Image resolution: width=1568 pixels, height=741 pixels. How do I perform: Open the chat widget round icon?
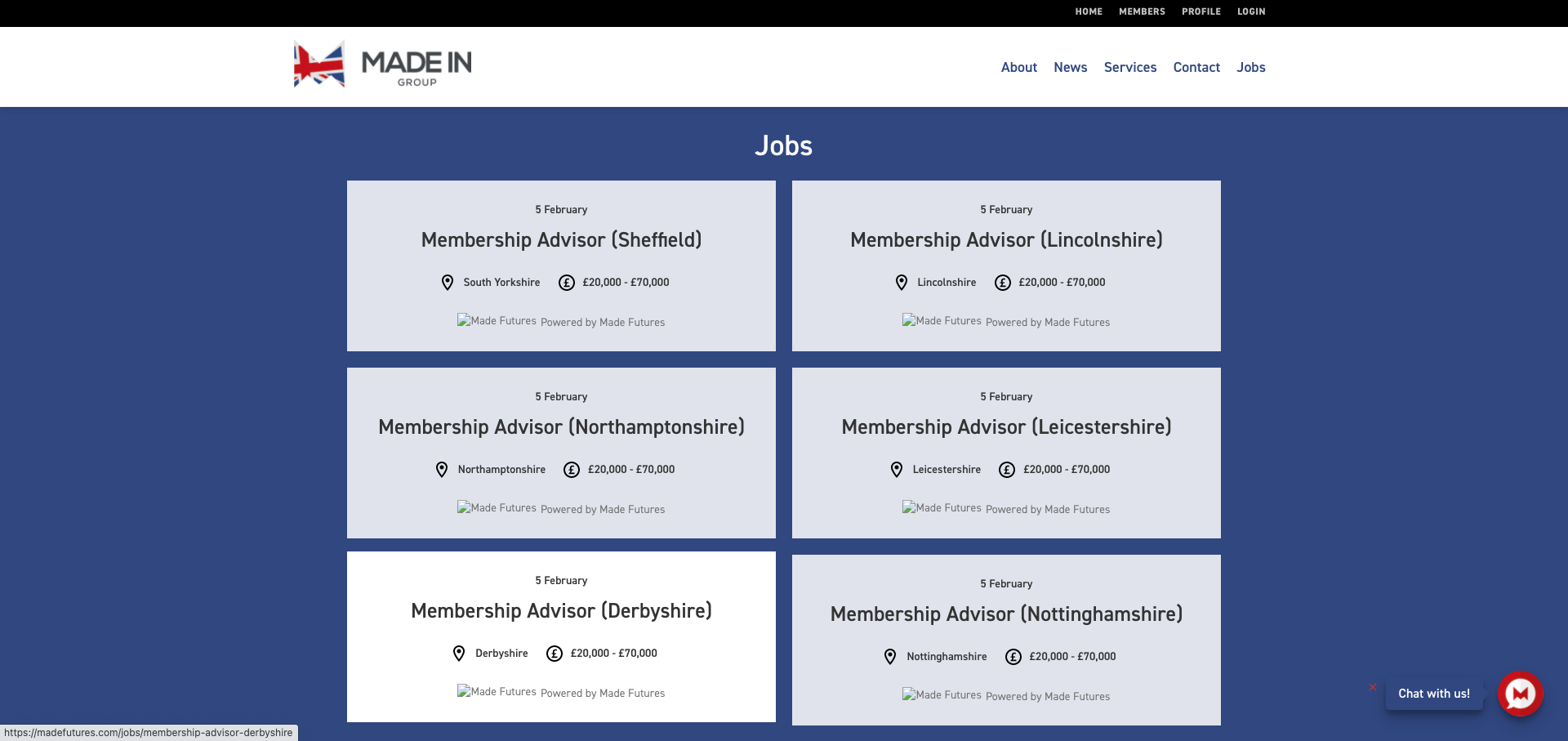click(x=1520, y=694)
